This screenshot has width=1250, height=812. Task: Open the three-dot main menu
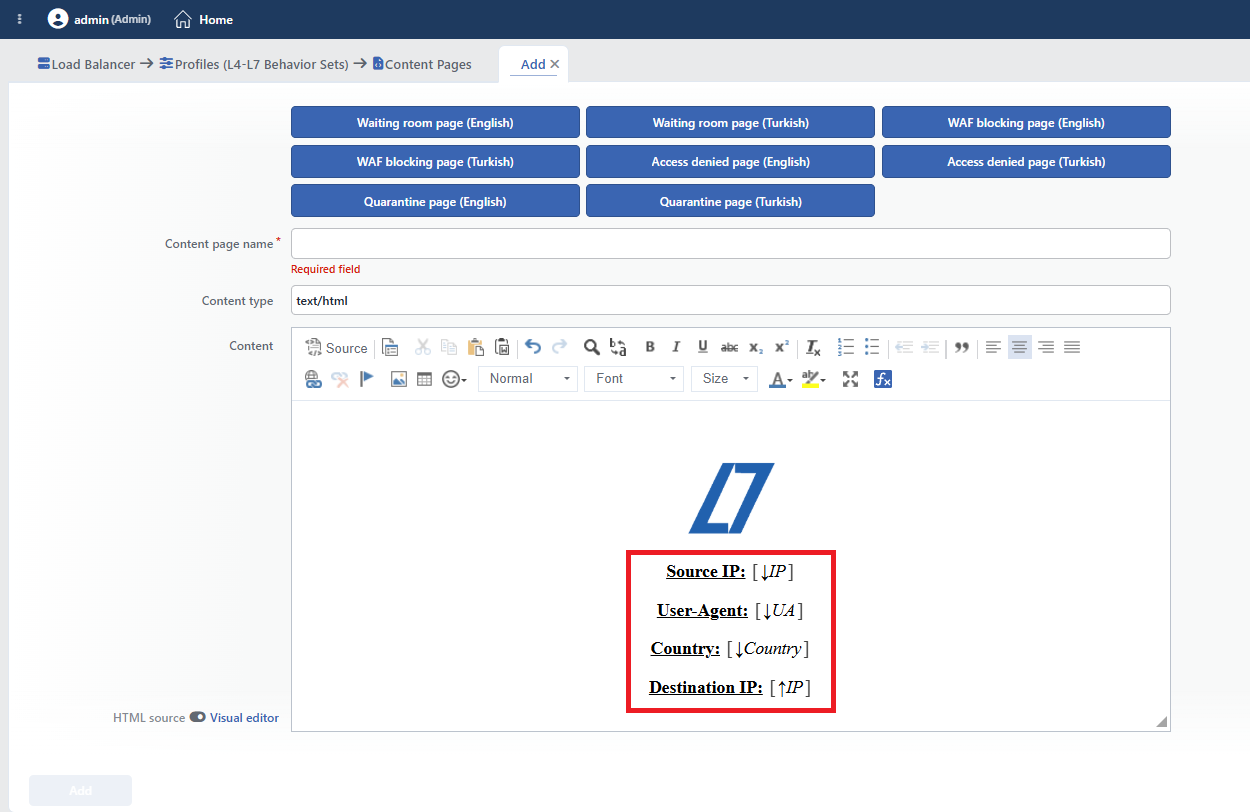click(20, 19)
